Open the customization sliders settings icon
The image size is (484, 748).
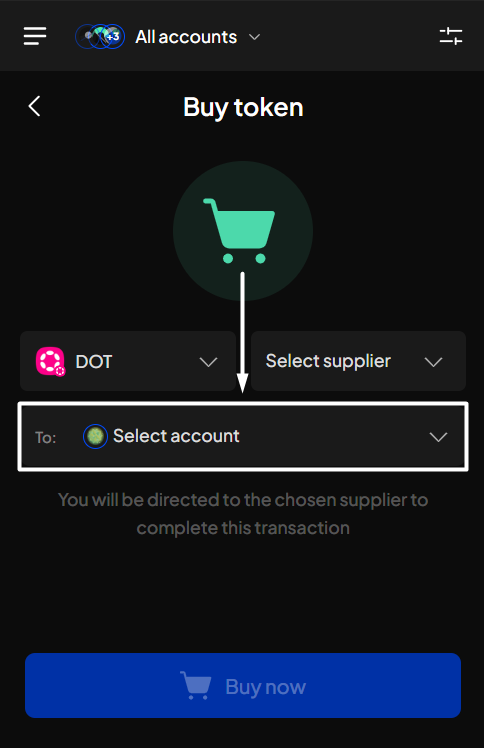451,36
